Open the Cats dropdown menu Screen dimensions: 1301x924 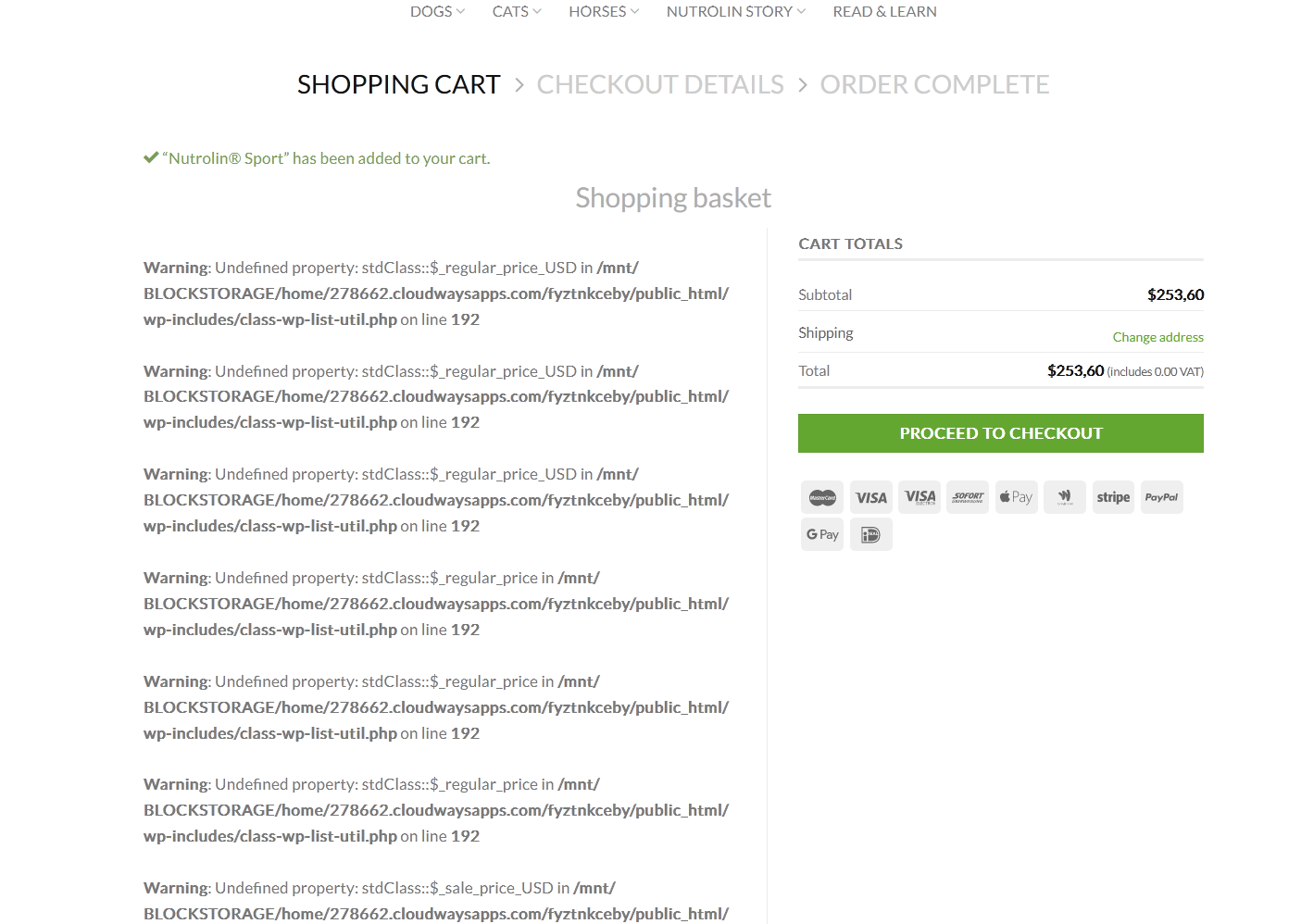pos(517,11)
